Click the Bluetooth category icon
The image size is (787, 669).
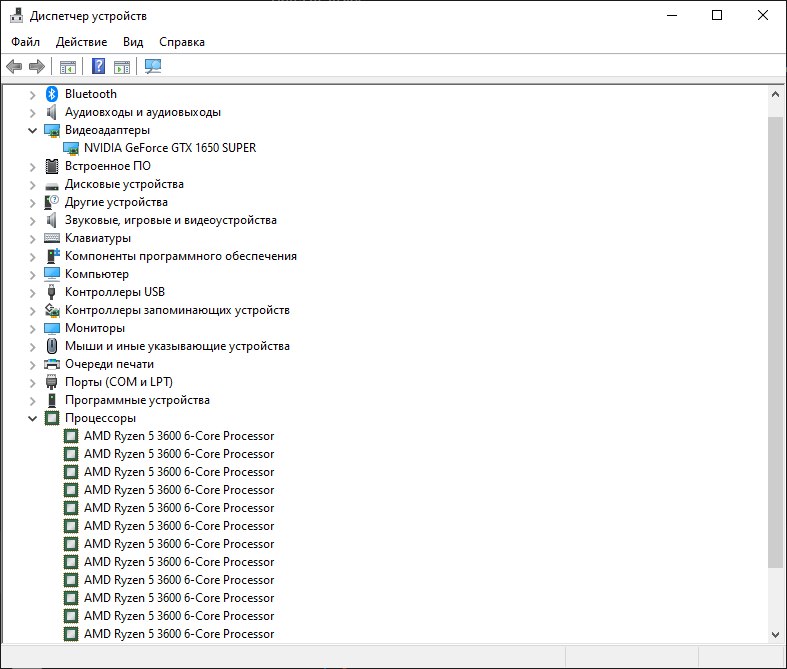point(52,94)
